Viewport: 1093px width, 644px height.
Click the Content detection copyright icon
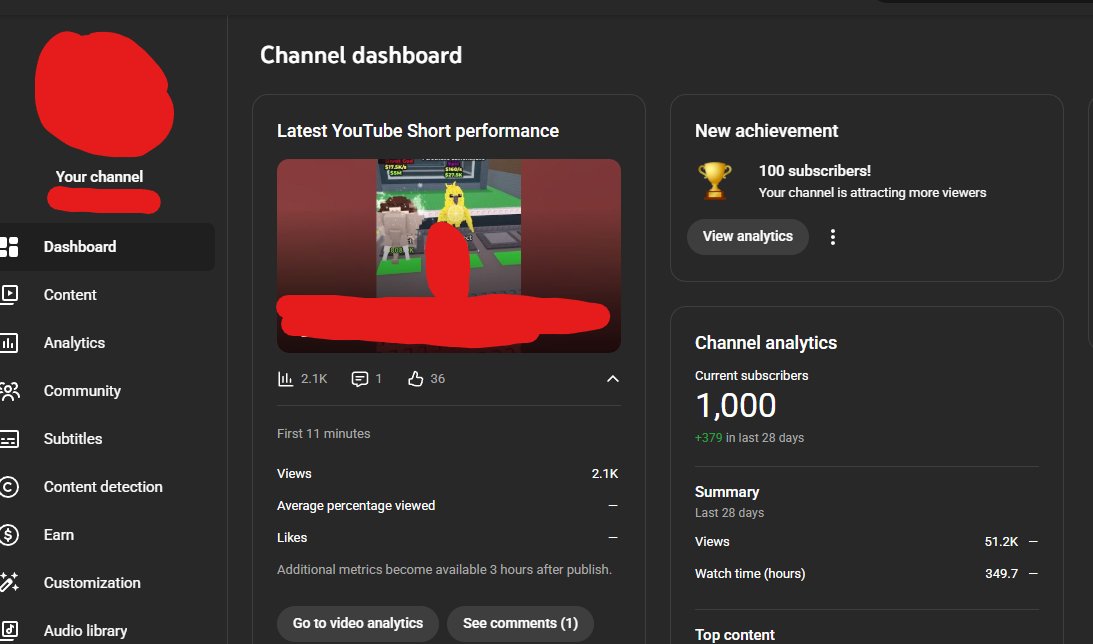9,487
